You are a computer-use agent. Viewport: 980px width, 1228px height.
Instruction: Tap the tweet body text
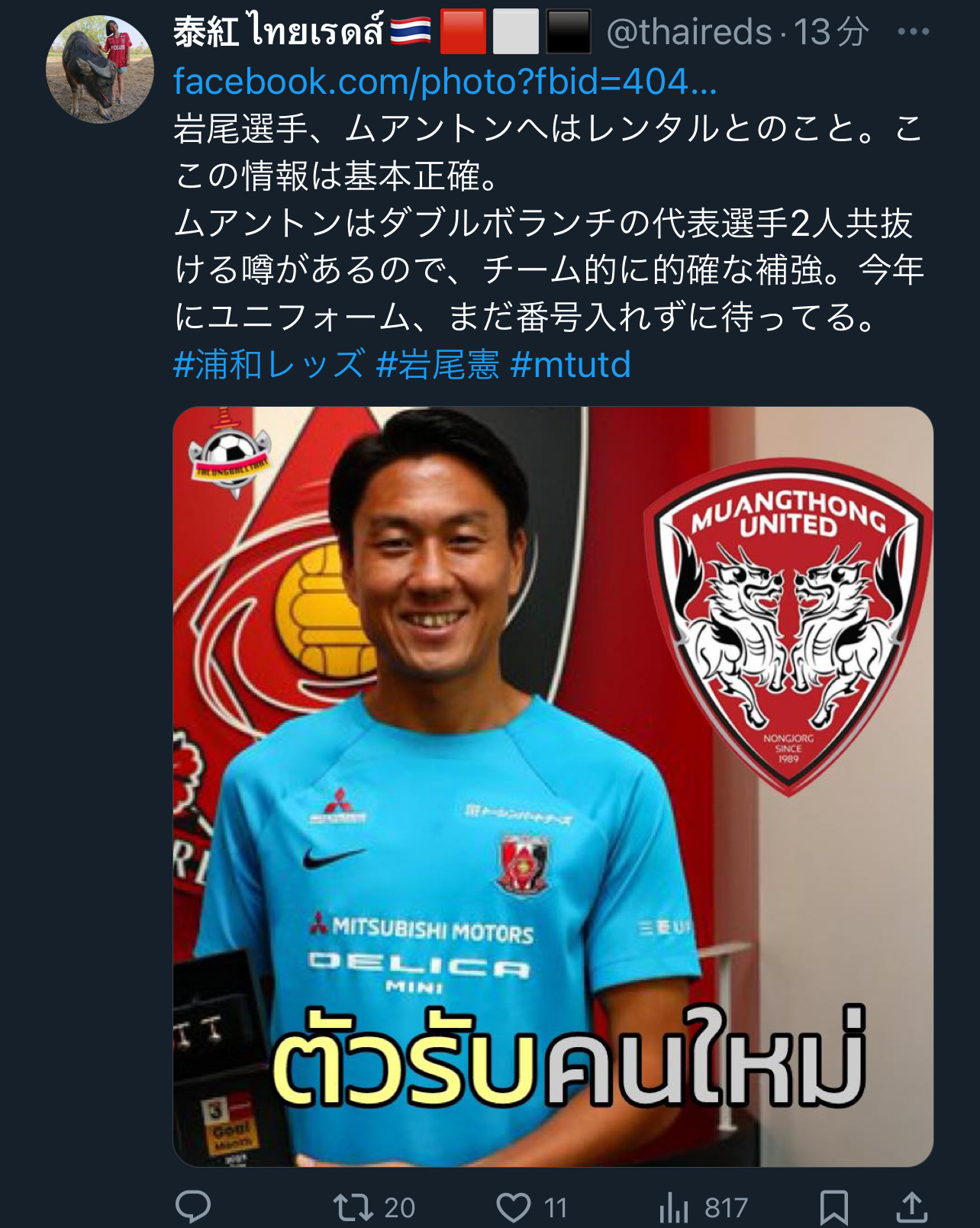click(x=550, y=222)
